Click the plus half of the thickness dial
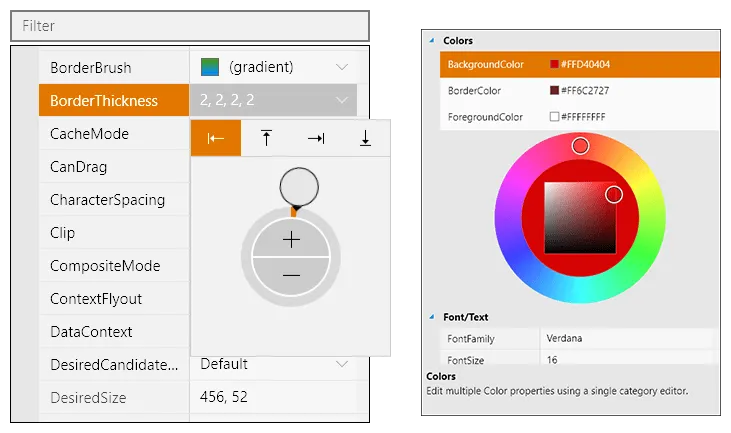Image resolution: width=731 pixels, height=433 pixels. (291, 239)
